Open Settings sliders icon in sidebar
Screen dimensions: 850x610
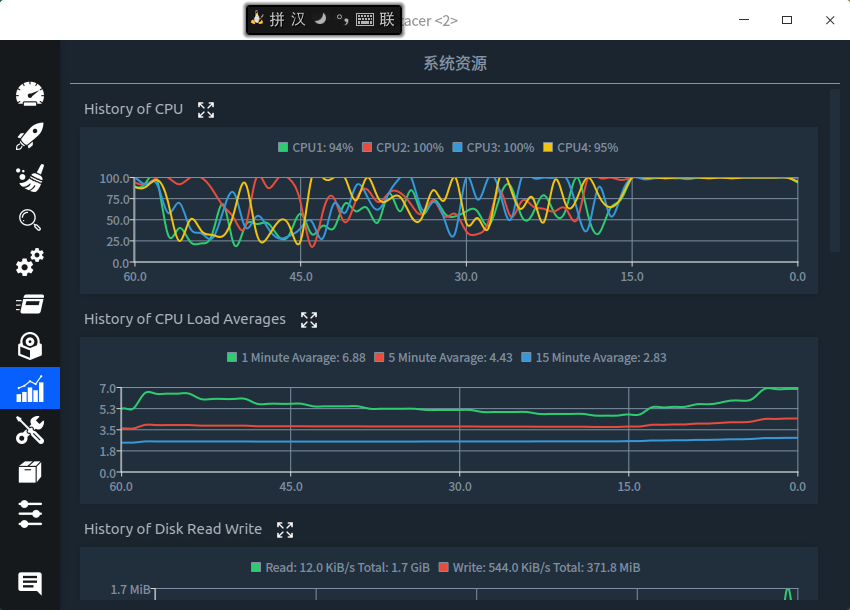click(30, 514)
